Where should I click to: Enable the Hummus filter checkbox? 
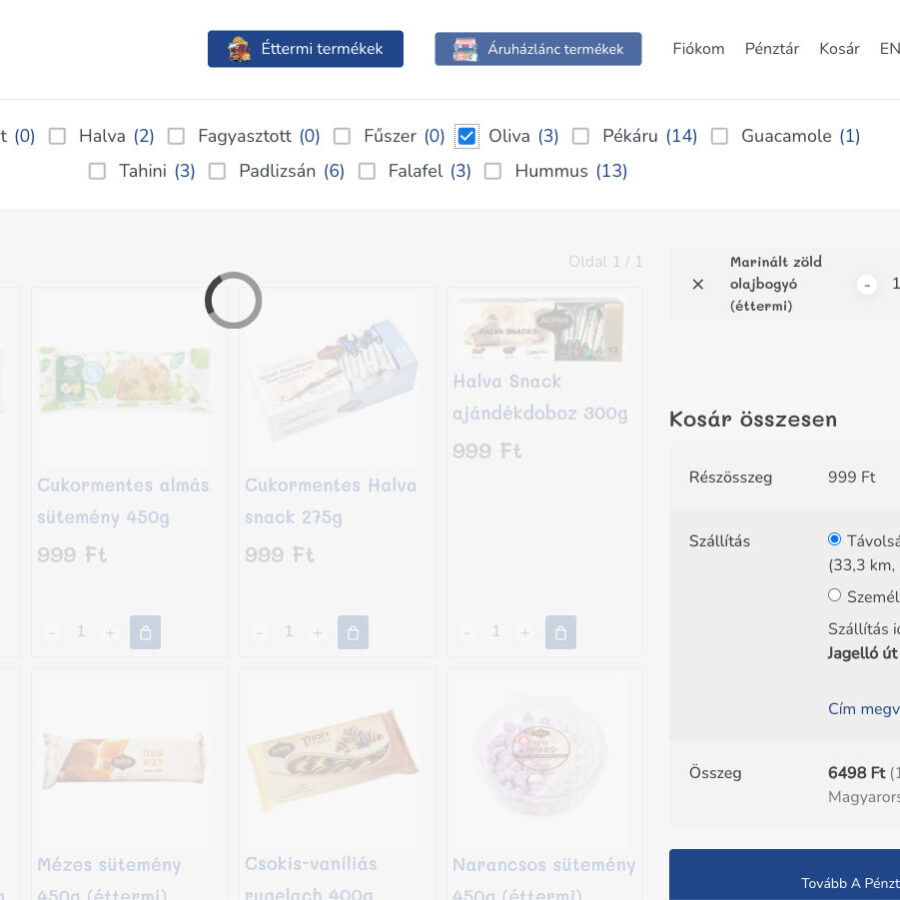(x=493, y=171)
